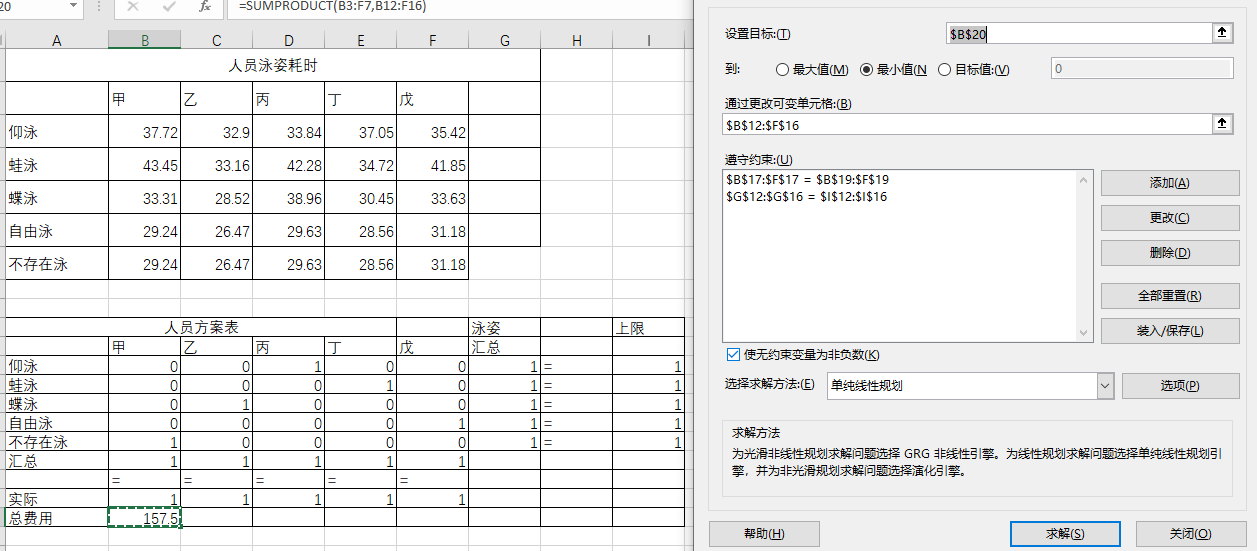Click the 通过更改可变单元格 input field
Image resolution: width=1257 pixels, height=551 pixels.
(x=965, y=125)
